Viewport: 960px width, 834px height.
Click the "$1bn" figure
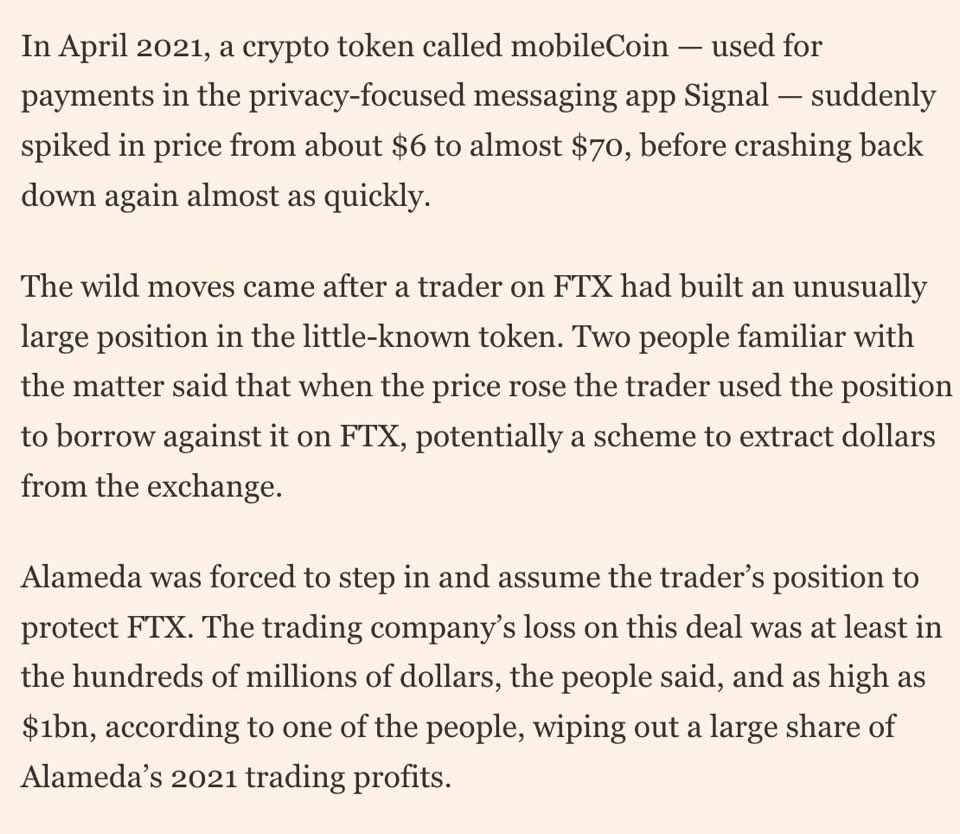(58, 727)
